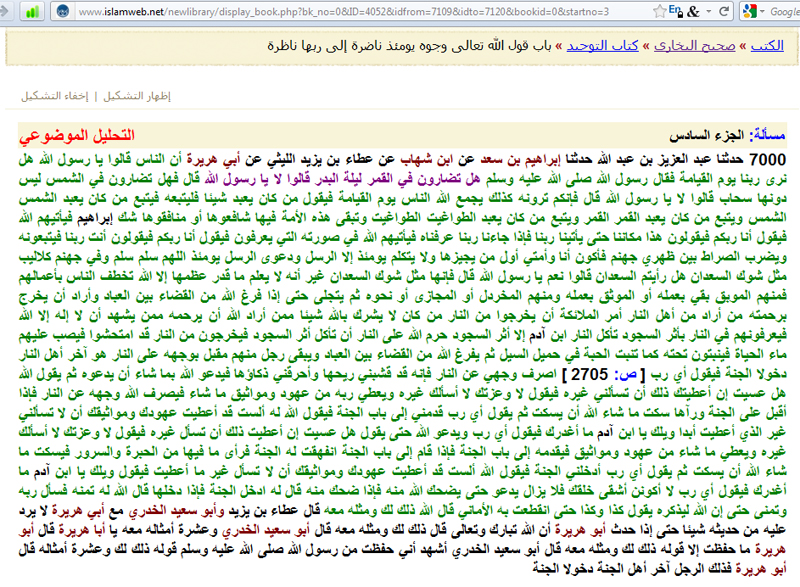Open the صحيح البخاري breadcrumb link
Screen dimensions: 800x587
tap(694, 45)
